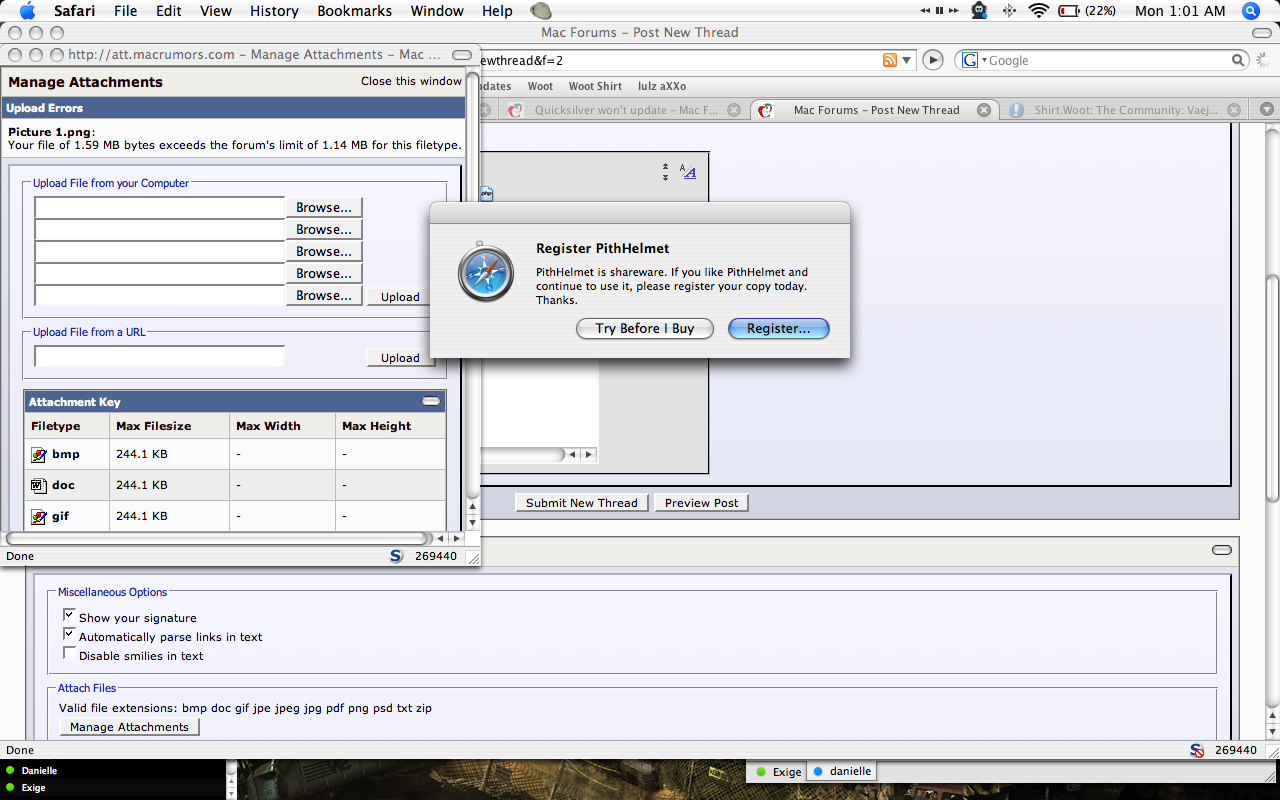The width and height of the screenshot is (1280, 800).
Task: Click Manage Attachments button
Action: pyautogui.click(x=130, y=727)
